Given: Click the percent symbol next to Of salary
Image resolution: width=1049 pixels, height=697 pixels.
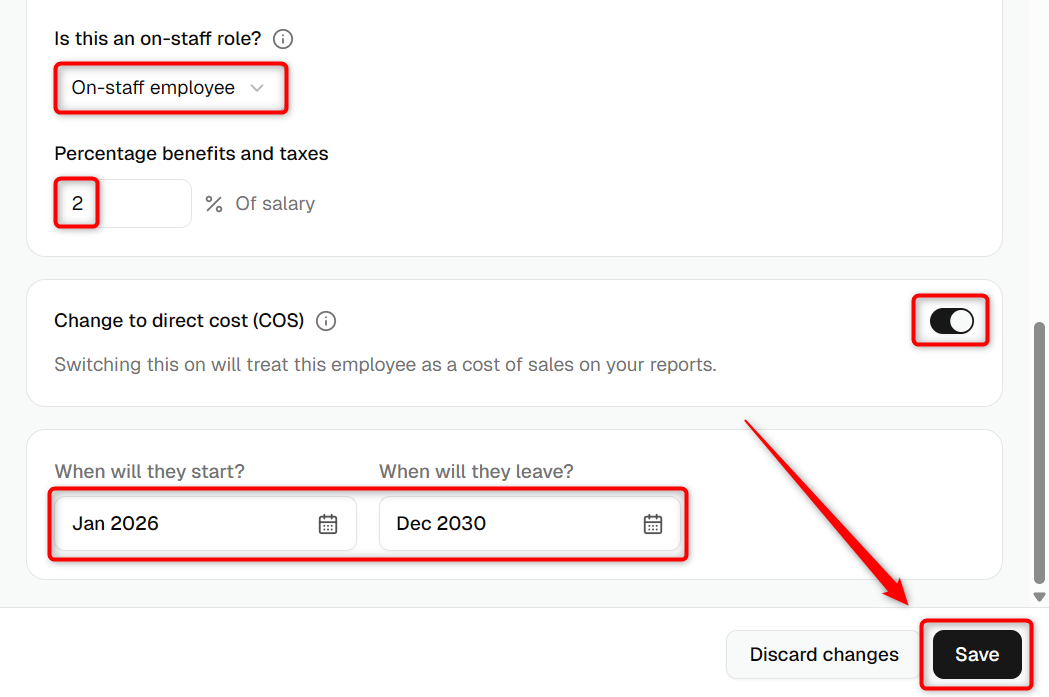Looking at the screenshot, I should (x=213, y=204).
